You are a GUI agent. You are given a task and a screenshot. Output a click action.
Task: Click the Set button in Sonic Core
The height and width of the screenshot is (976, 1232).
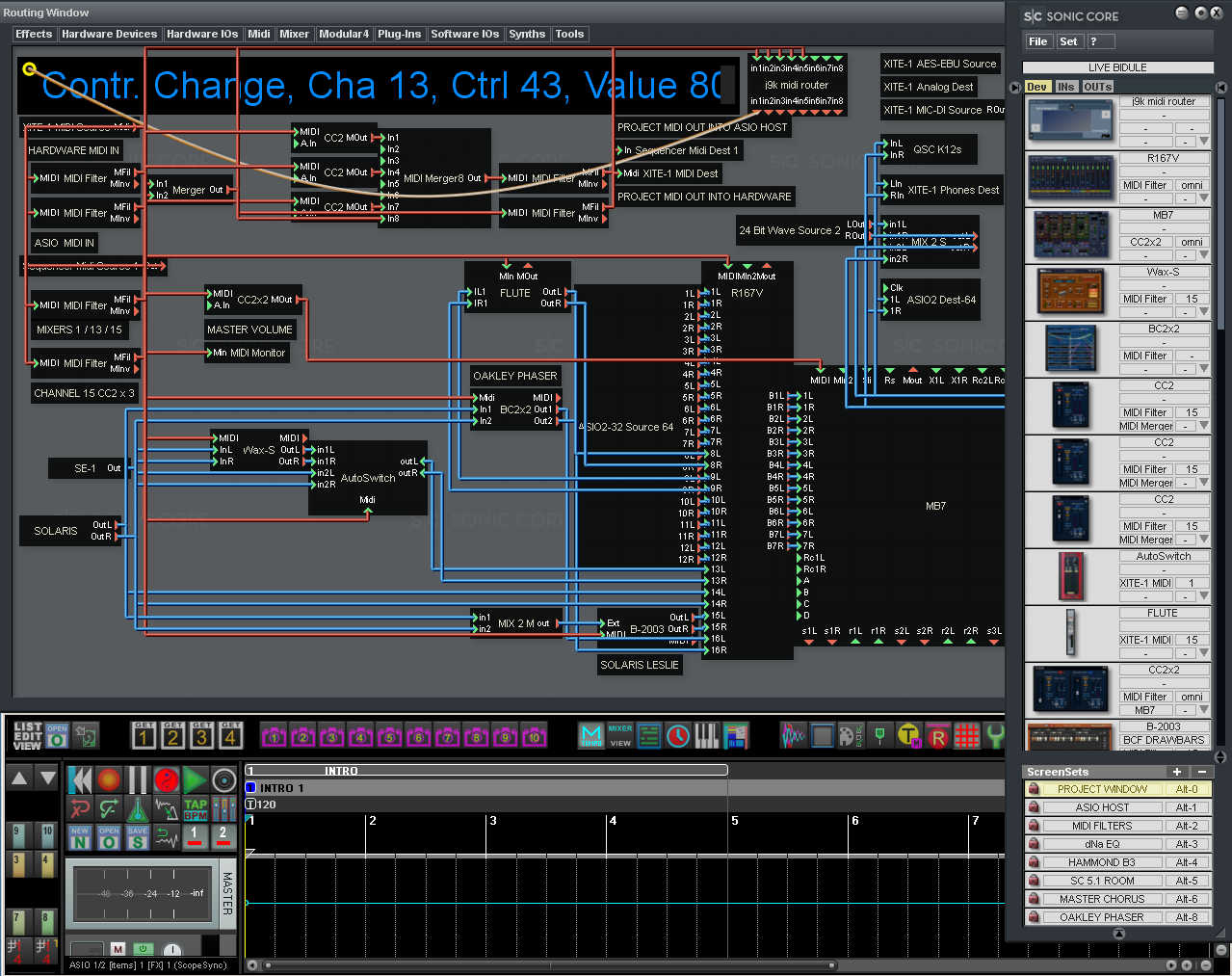[1068, 41]
